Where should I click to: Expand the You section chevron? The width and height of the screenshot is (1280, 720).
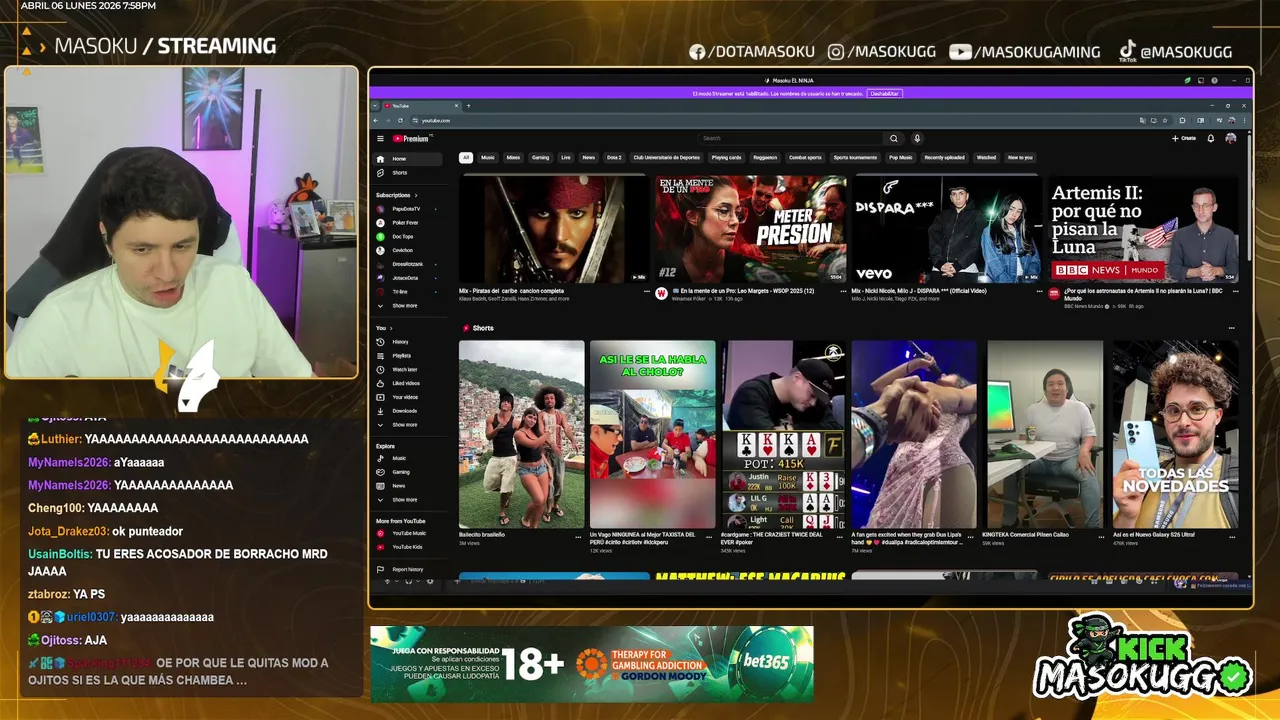click(x=391, y=328)
